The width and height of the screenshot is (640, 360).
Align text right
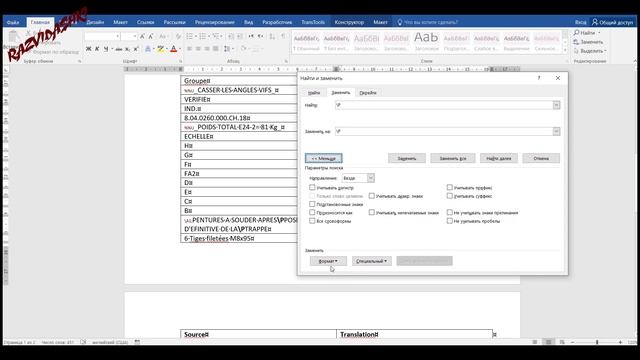click(207, 49)
